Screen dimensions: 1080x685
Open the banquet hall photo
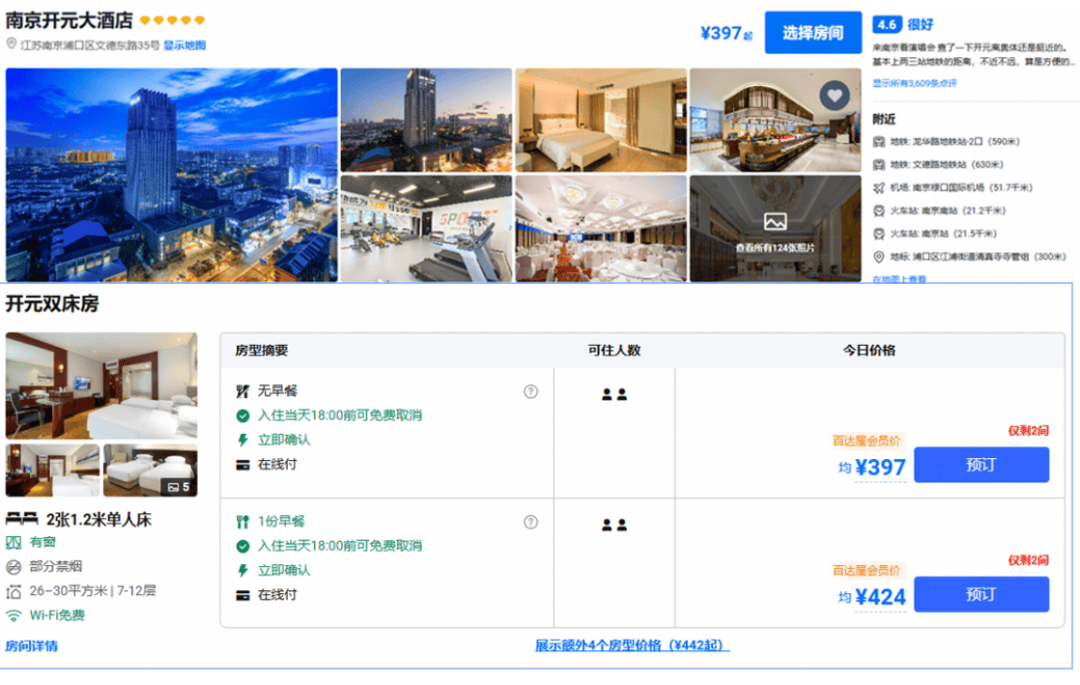pyautogui.click(x=601, y=229)
